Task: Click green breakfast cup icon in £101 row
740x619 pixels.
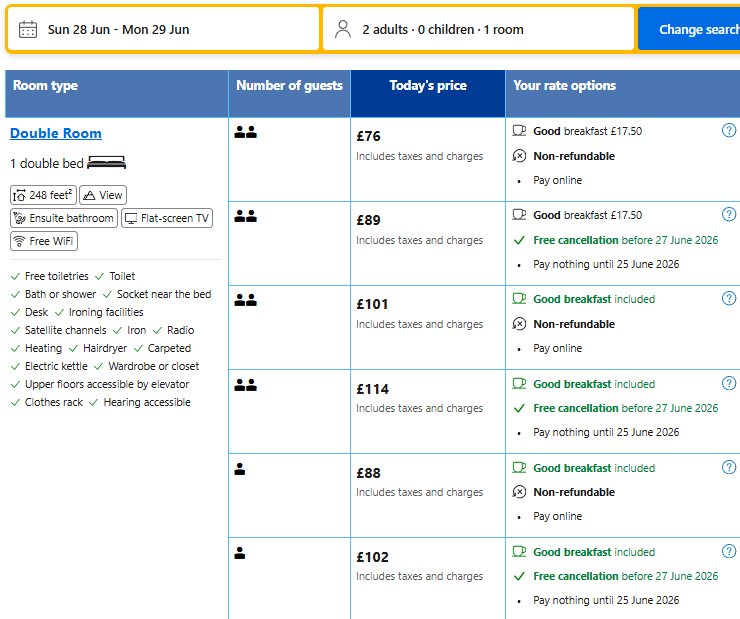Action: tap(519, 299)
